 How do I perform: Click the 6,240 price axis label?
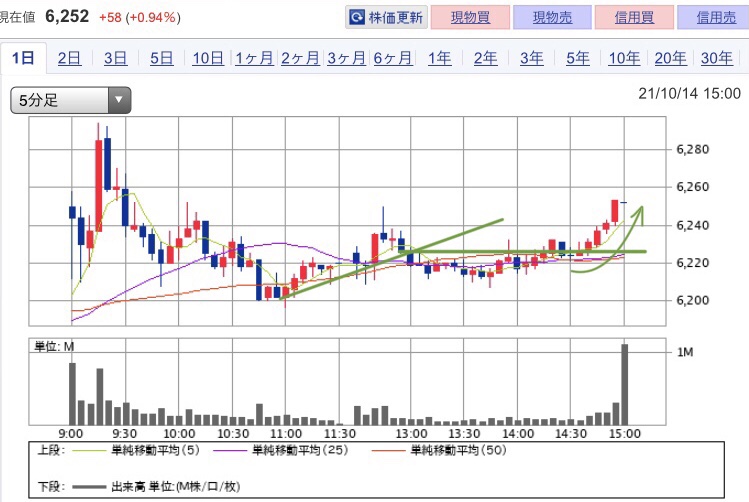click(692, 225)
